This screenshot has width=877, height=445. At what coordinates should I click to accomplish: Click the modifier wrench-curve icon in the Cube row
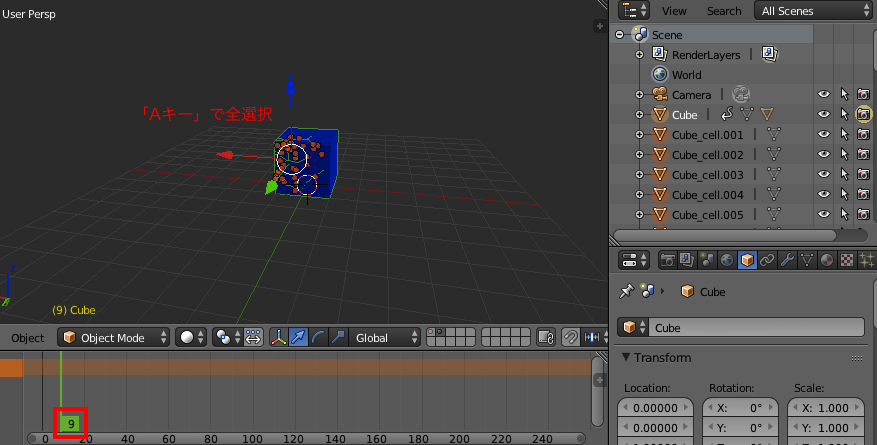[x=727, y=114]
